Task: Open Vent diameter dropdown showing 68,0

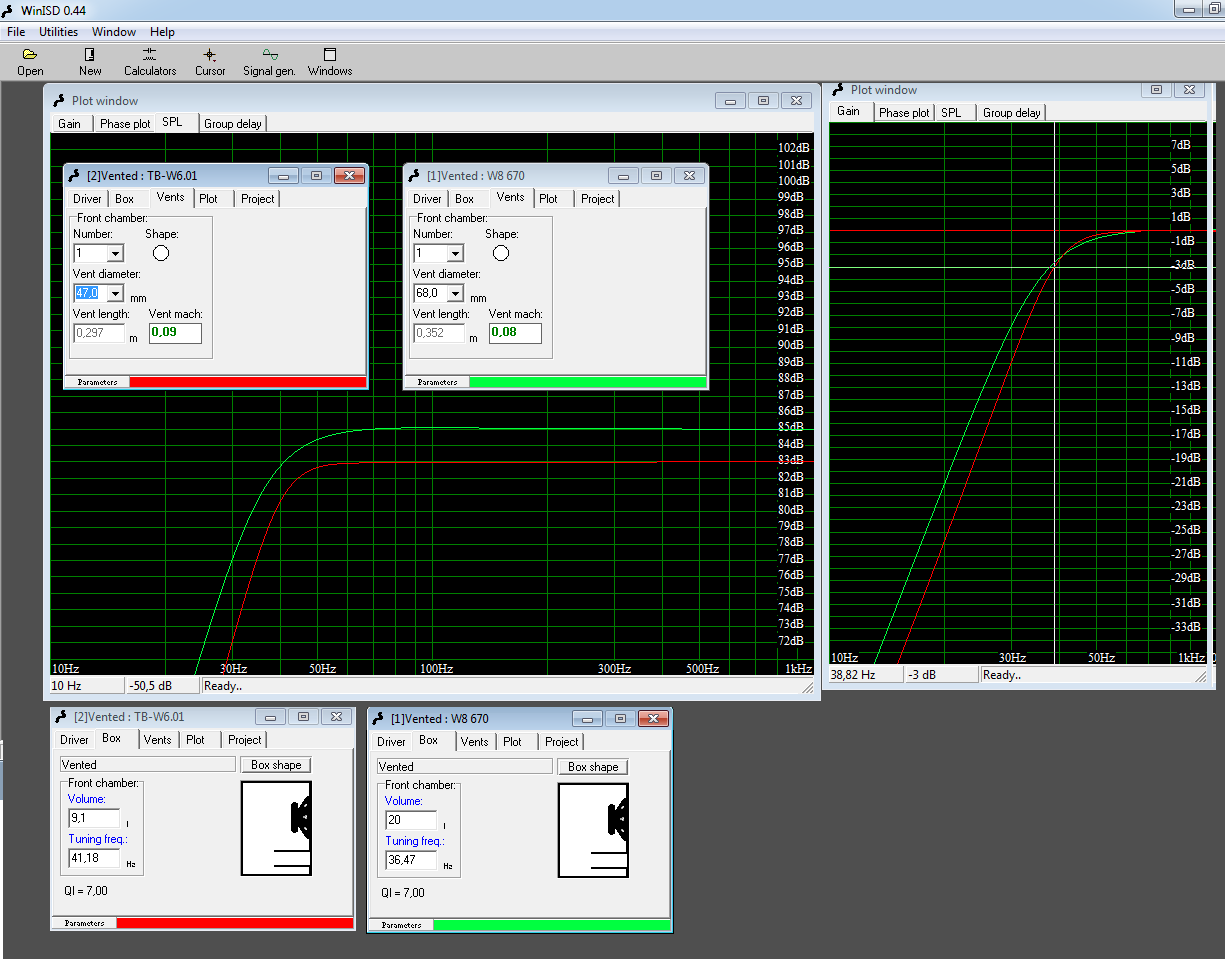Action: pyautogui.click(x=455, y=294)
